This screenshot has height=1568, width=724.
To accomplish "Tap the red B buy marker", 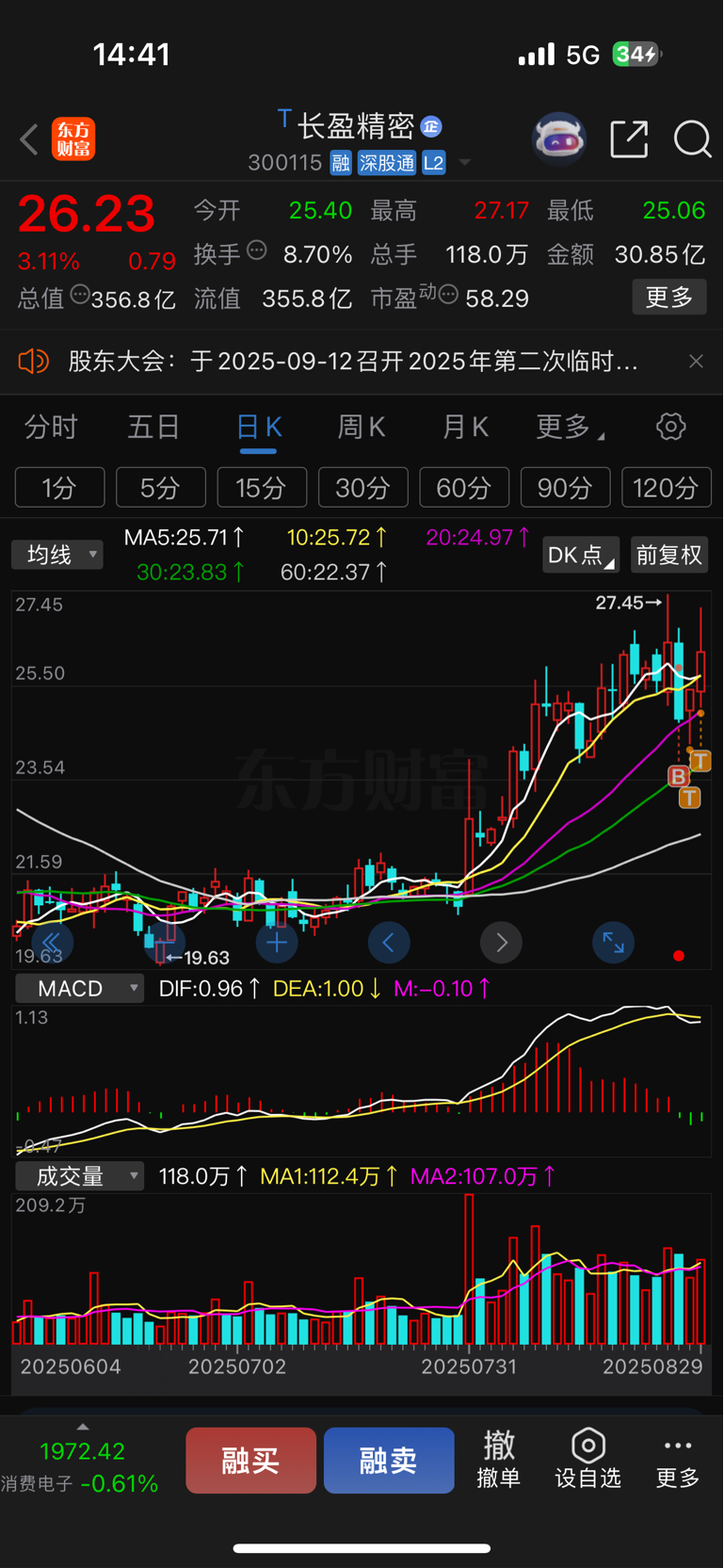I will [x=678, y=776].
